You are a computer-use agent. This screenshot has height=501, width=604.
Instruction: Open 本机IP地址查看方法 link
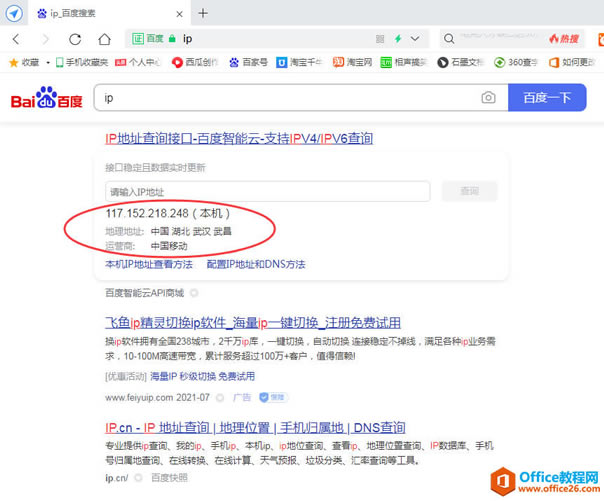pos(149,265)
